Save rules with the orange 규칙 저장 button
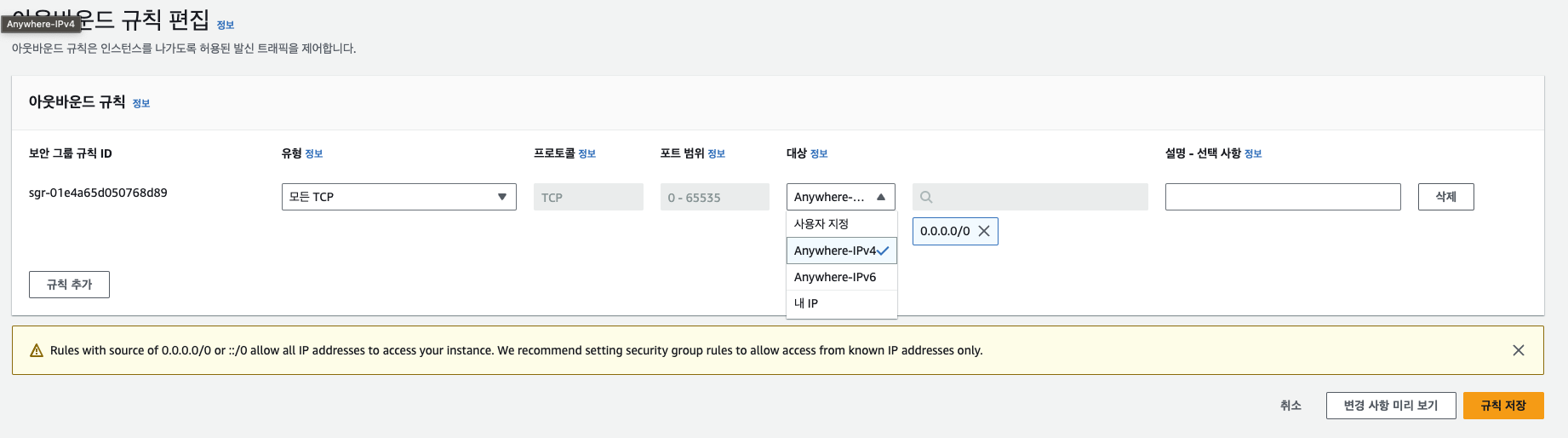This screenshot has height=438, width=1568. pyautogui.click(x=1502, y=406)
